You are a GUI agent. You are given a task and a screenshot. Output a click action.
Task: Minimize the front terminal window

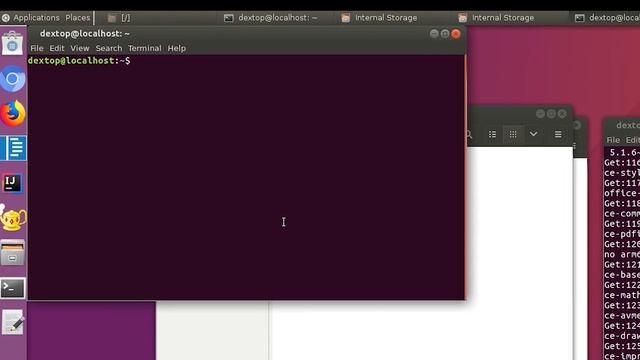coord(434,34)
